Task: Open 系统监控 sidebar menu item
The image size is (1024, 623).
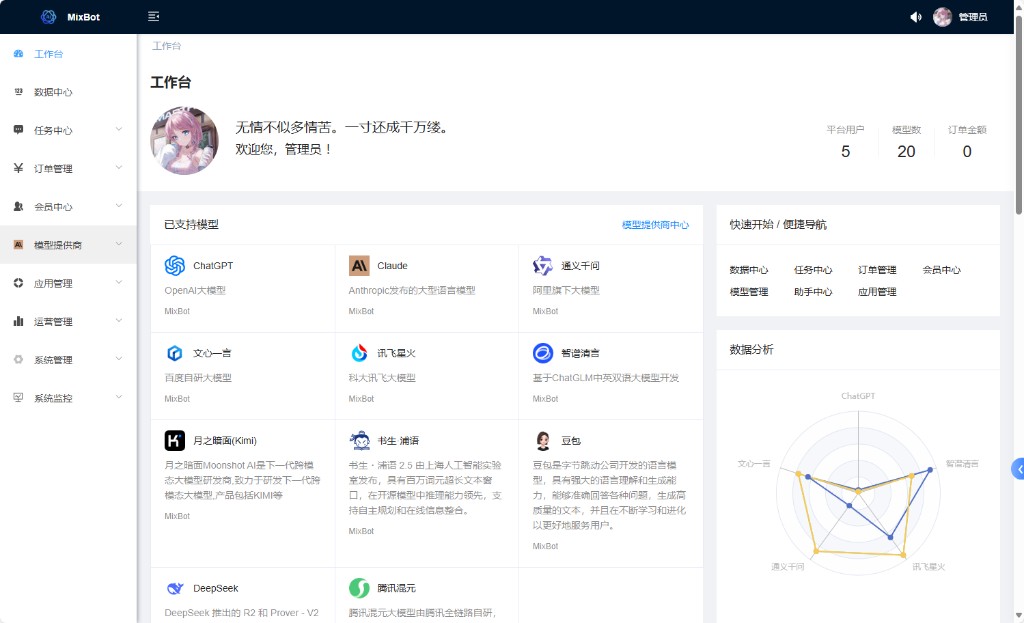Action: 68,398
